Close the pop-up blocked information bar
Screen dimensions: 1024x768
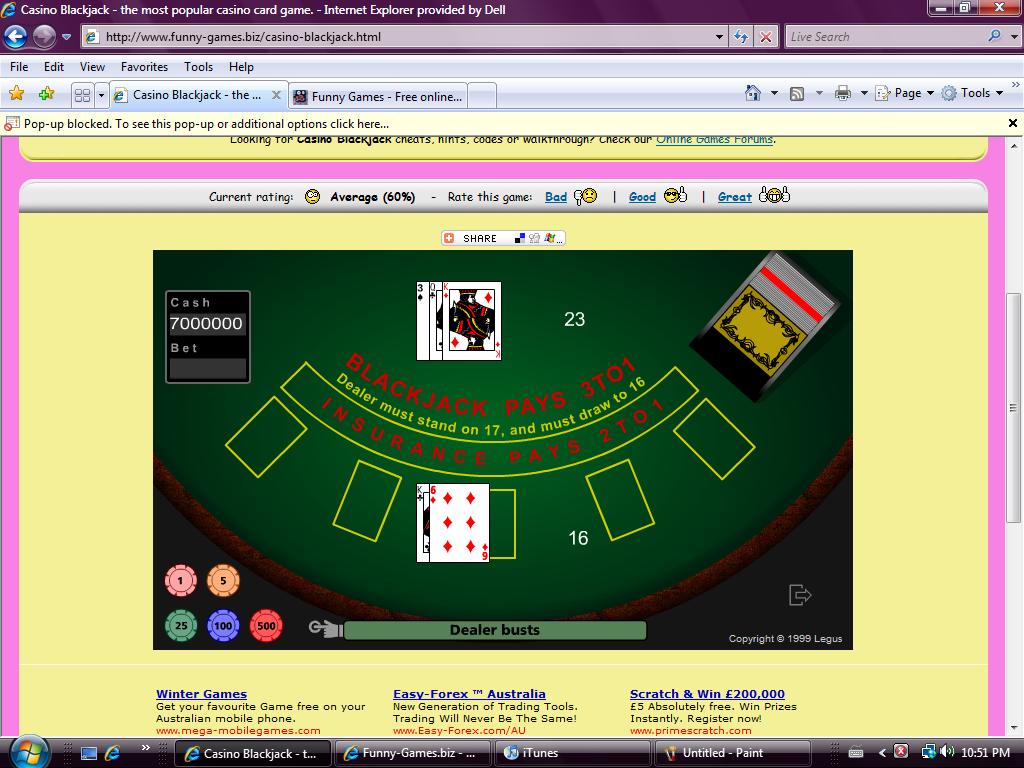click(1013, 123)
